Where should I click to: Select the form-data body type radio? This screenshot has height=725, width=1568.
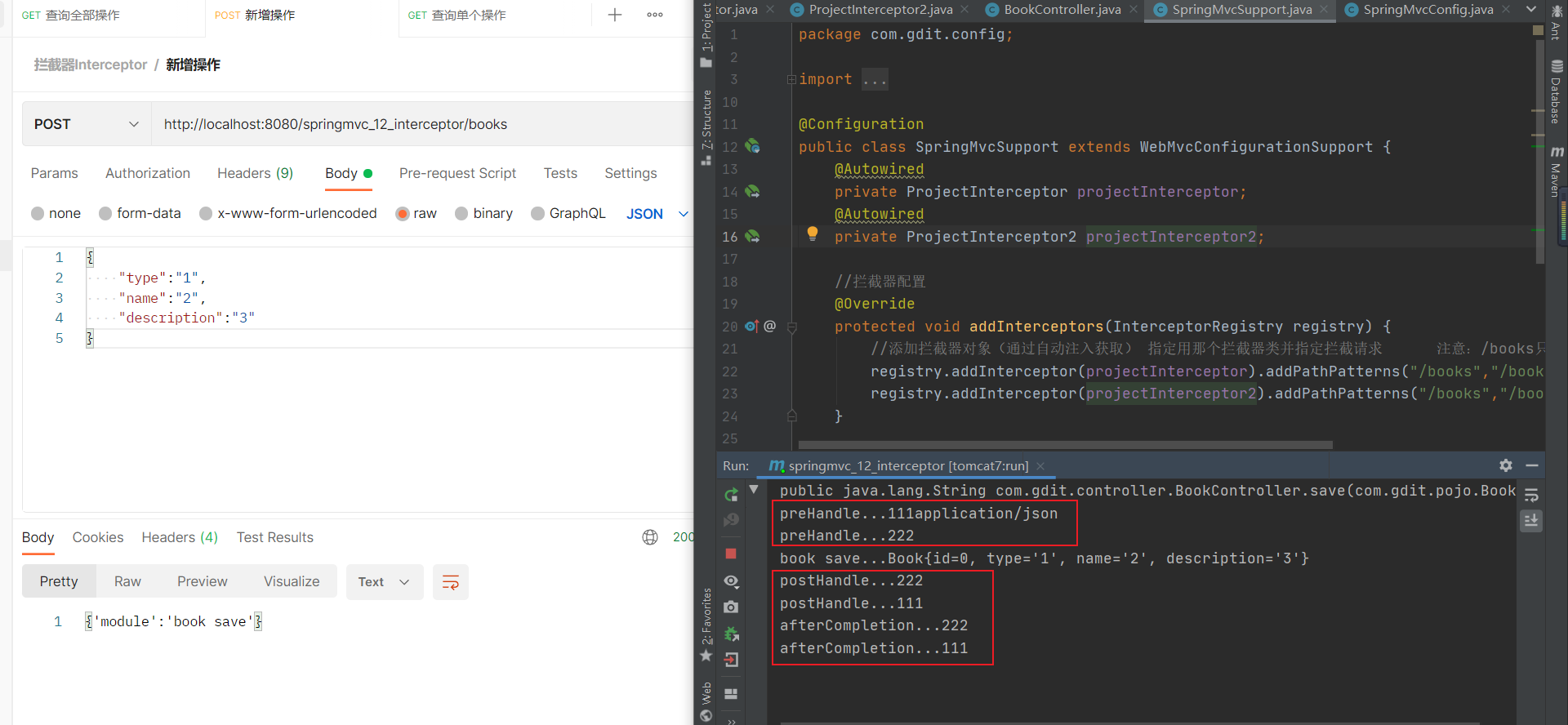coord(105,213)
